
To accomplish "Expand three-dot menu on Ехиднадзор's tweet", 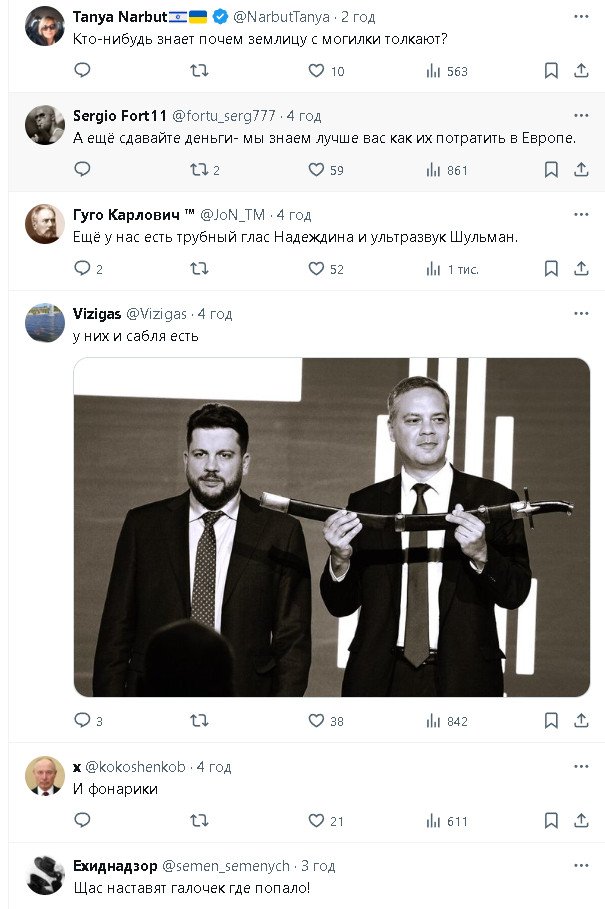I will click(581, 865).
